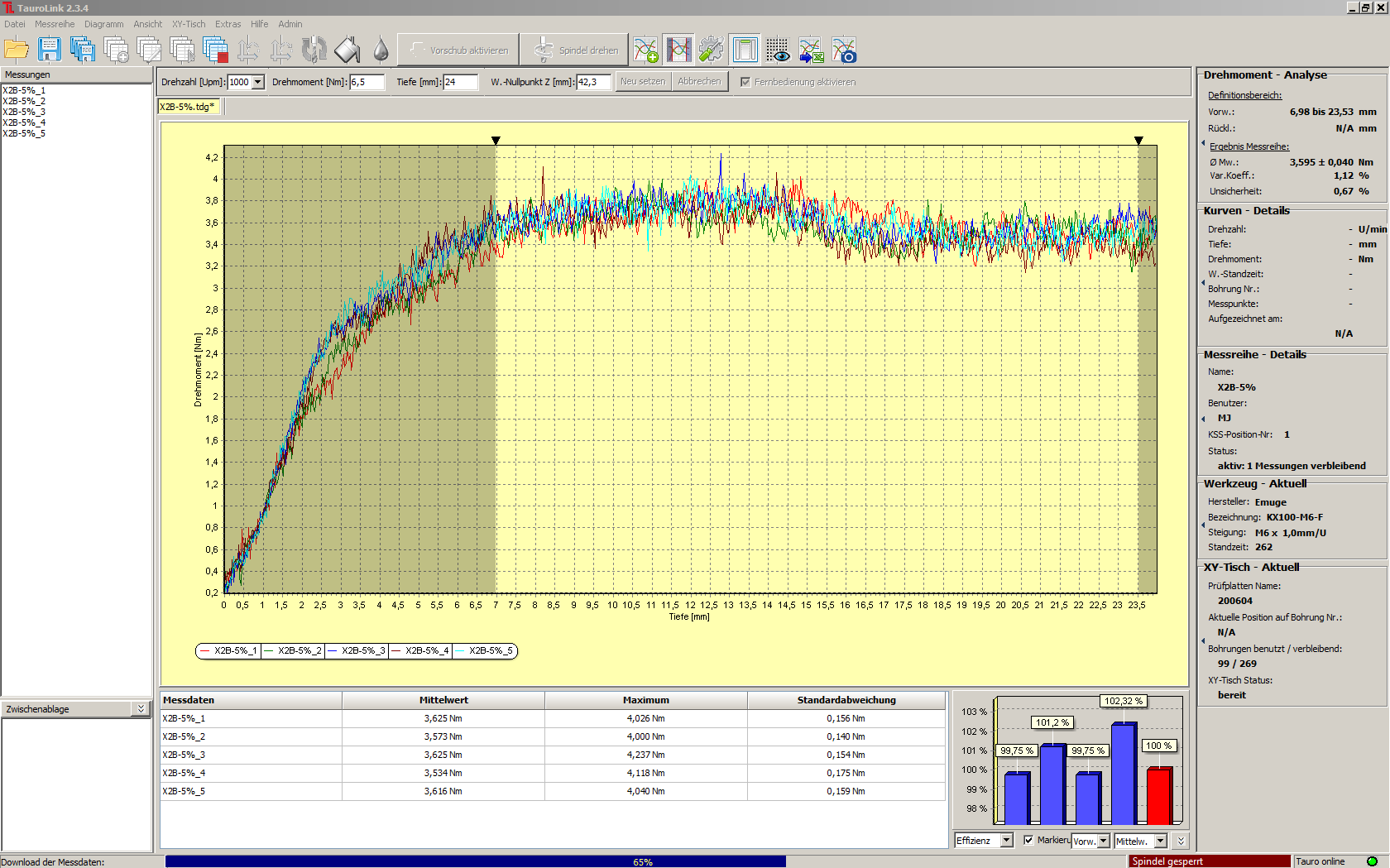Select the X2B-5%.tdg* document tab
Image resolution: width=1390 pixels, height=868 pixels.
pos(189,107)
